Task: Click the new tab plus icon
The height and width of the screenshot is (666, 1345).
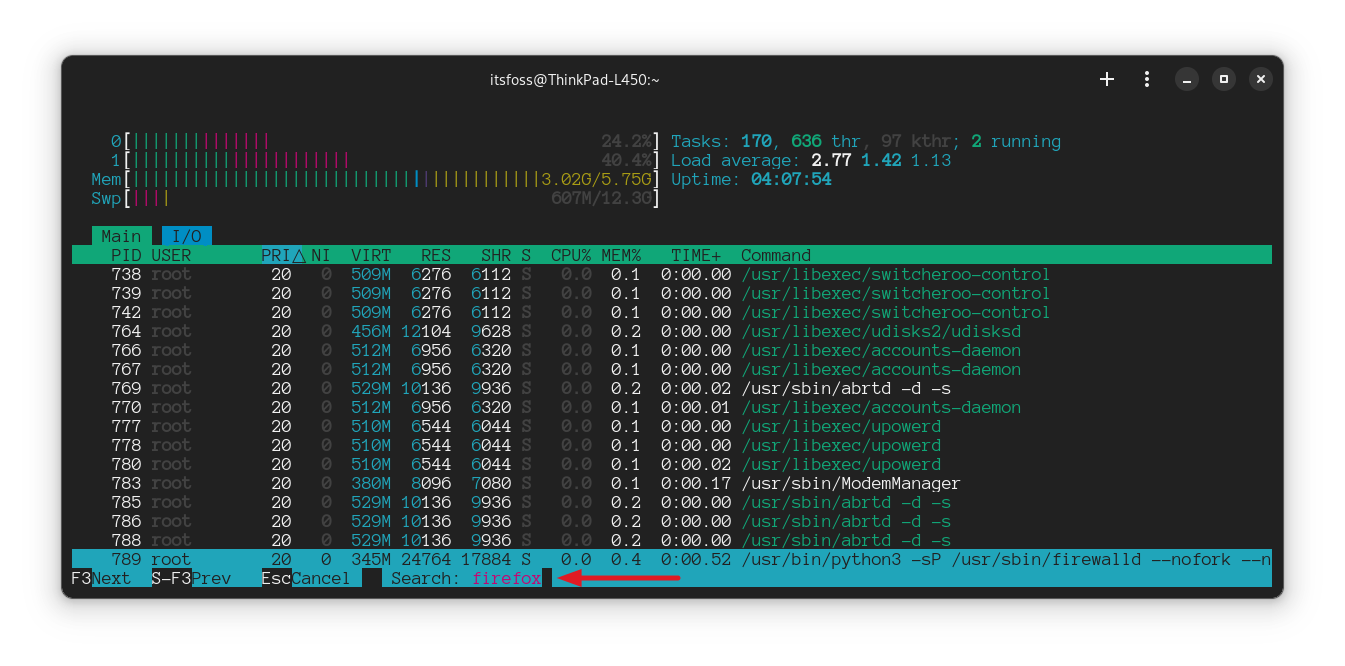Action: 1107,79
